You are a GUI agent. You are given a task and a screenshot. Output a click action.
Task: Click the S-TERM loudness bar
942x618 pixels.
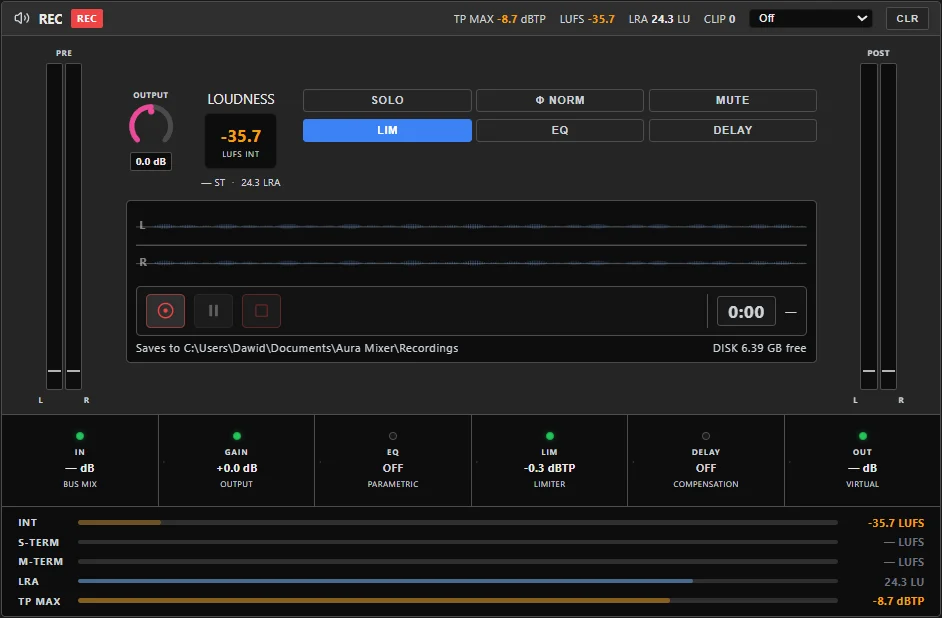pyautogui.click(x=458, y=542)
